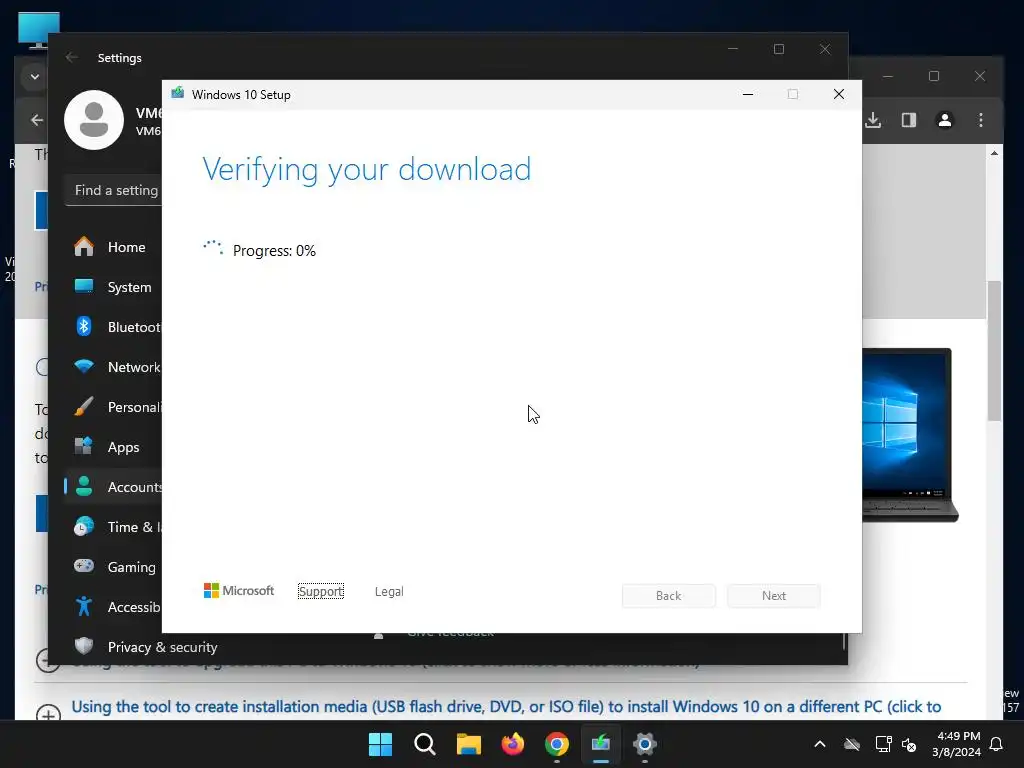
Task: Open the browser profile icon
Action: click(x=945, y=120)
